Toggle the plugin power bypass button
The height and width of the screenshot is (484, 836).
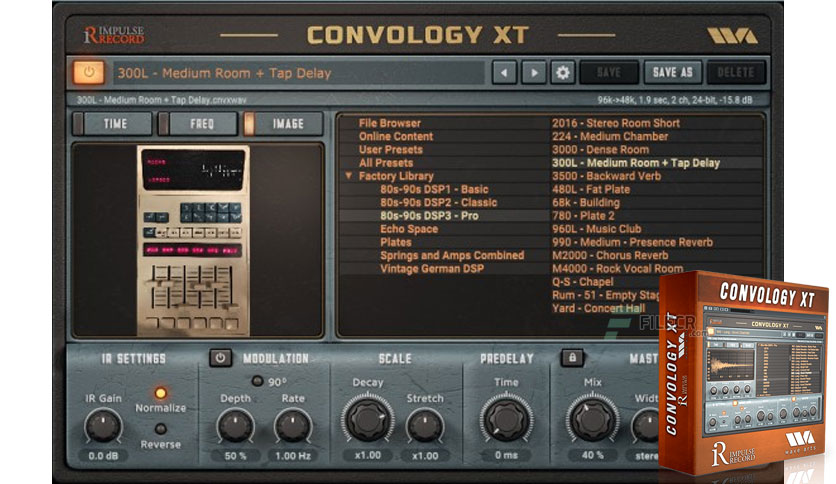(89, 72)
